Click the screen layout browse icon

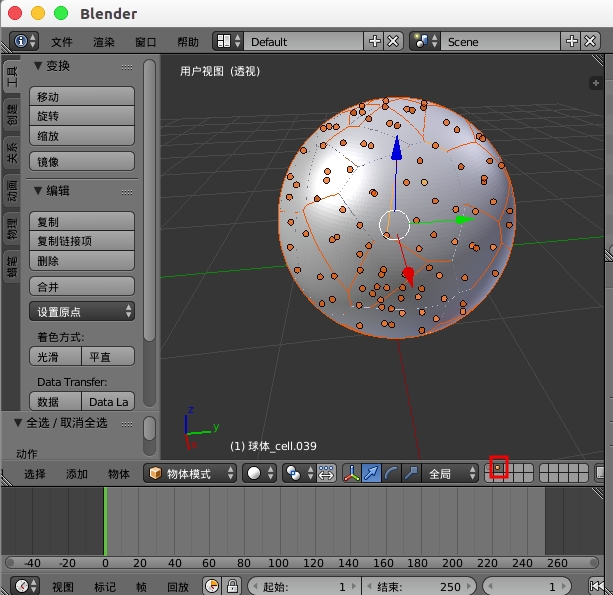pos(225,41)
